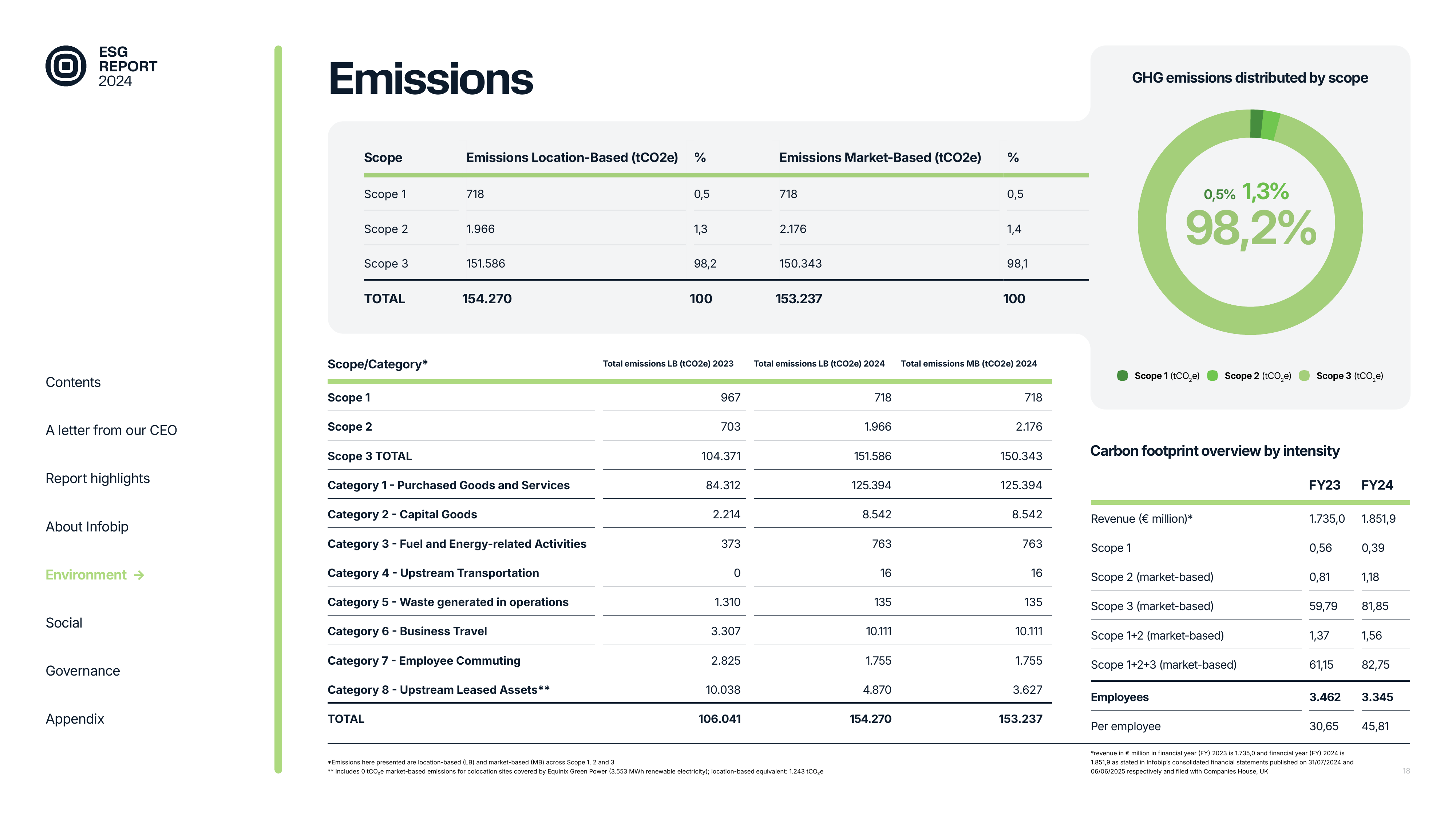
Task: Click the Scope 3 light green legend dot
Action: point(1305,375)
